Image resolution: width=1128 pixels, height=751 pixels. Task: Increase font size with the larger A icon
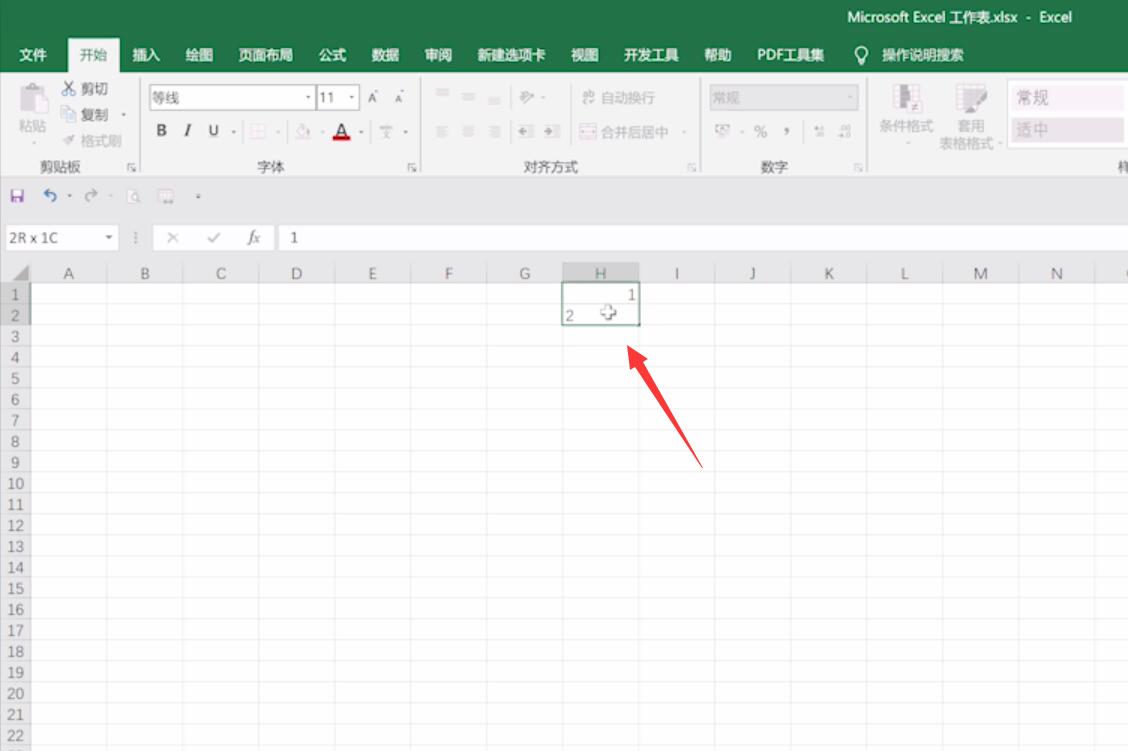click(373, 97)
